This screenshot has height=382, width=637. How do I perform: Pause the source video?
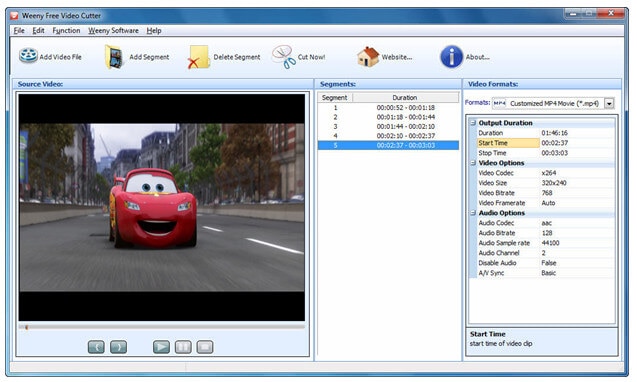point(183,347)
